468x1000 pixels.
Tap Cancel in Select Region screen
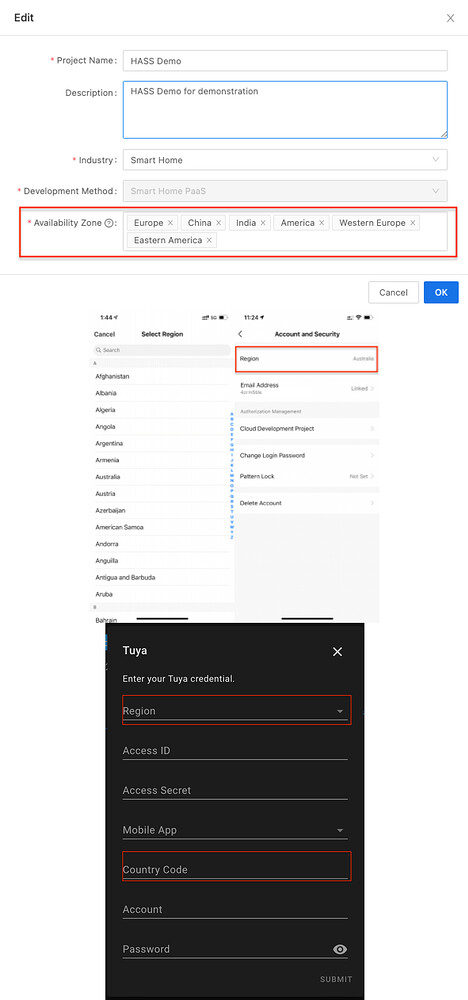105,334
